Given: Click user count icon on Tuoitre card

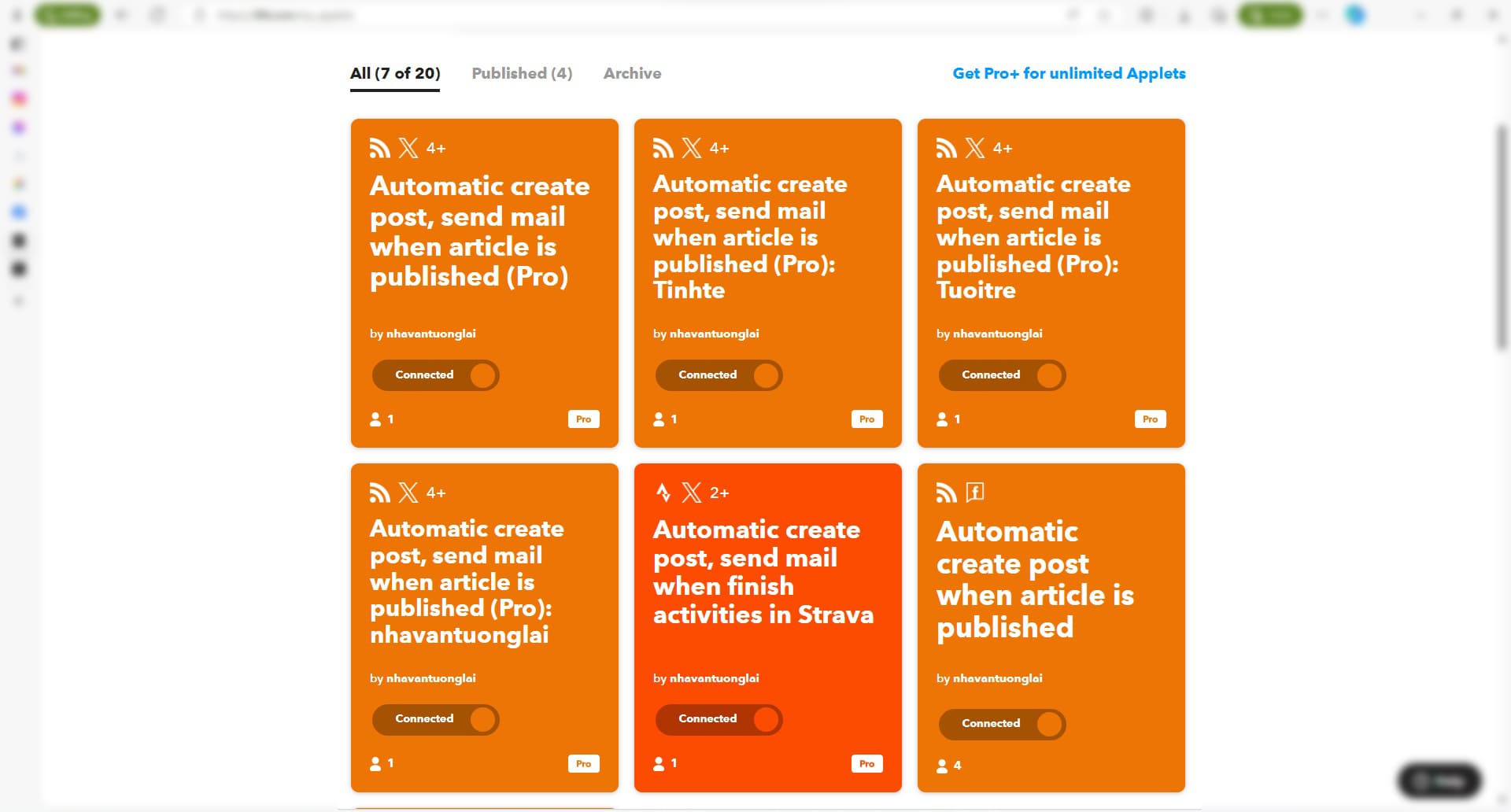Looking at the screenshot, I should tap(943, 419).
